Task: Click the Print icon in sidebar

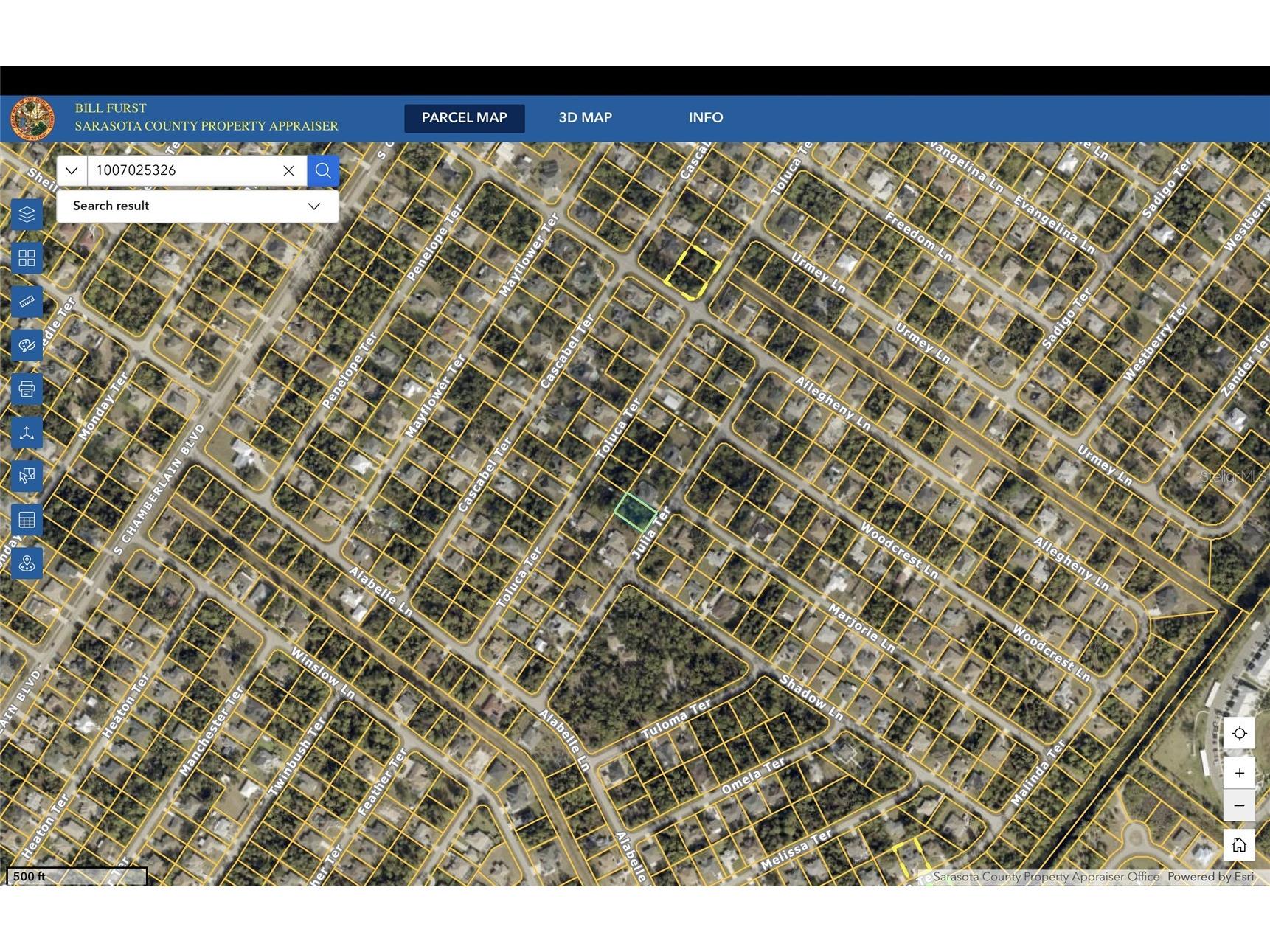Action: [27, 389]
